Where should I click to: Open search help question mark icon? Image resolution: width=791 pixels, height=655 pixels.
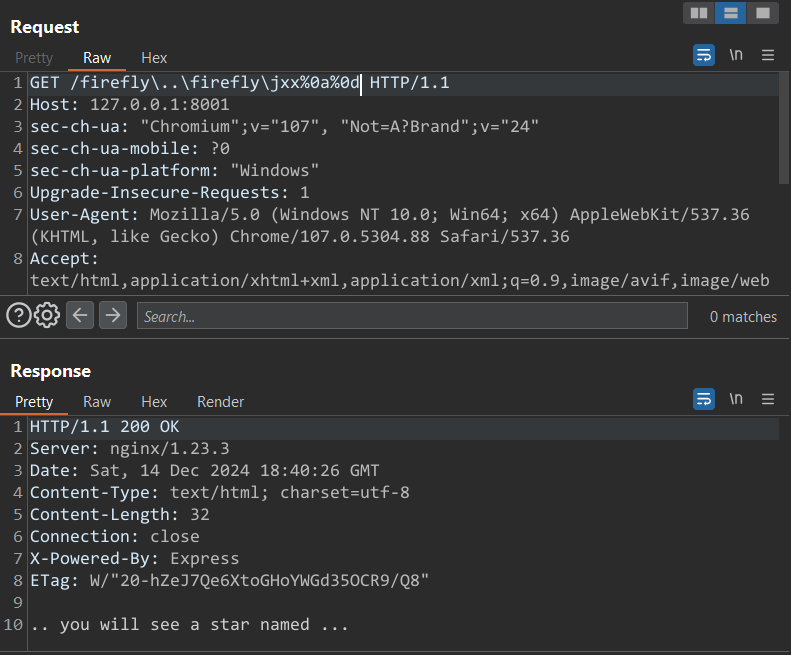[x=18, y=316]
